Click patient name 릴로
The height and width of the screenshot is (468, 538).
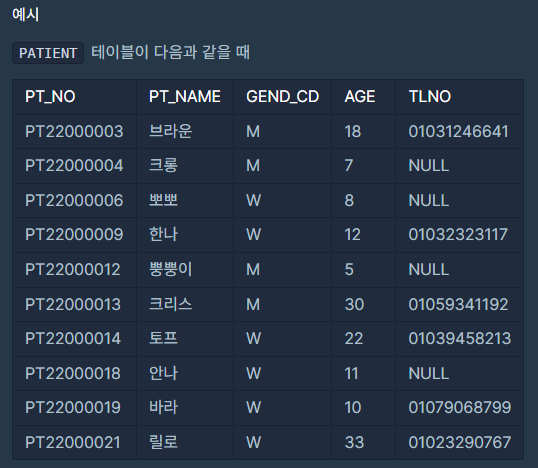coord(163,442)
